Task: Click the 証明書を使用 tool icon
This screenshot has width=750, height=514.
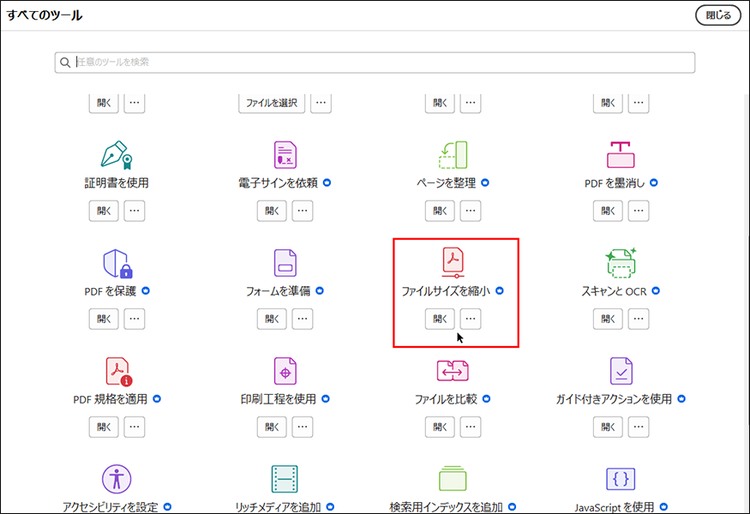Action: [117, 155]
